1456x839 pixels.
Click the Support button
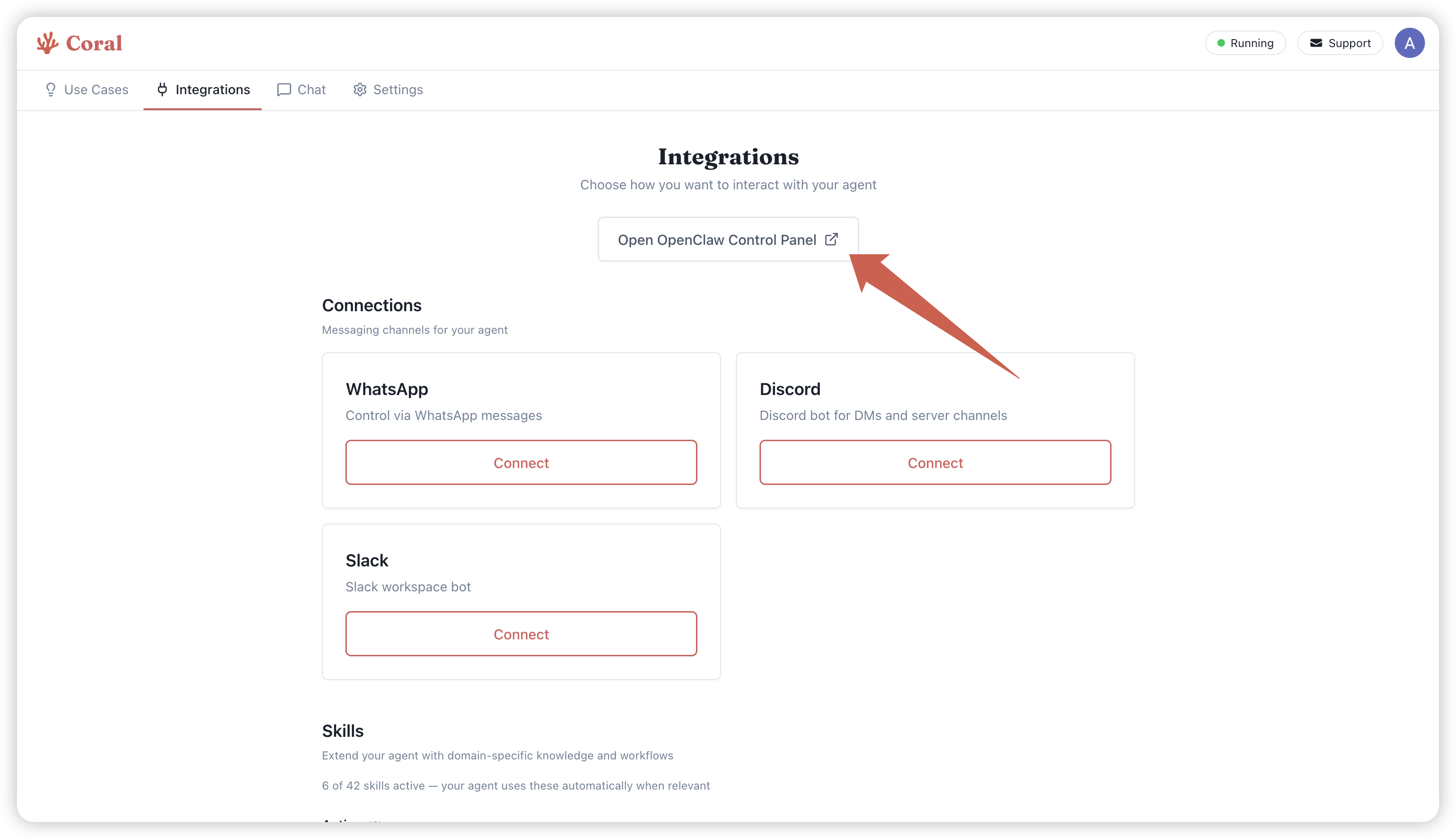click(1340, 43)
